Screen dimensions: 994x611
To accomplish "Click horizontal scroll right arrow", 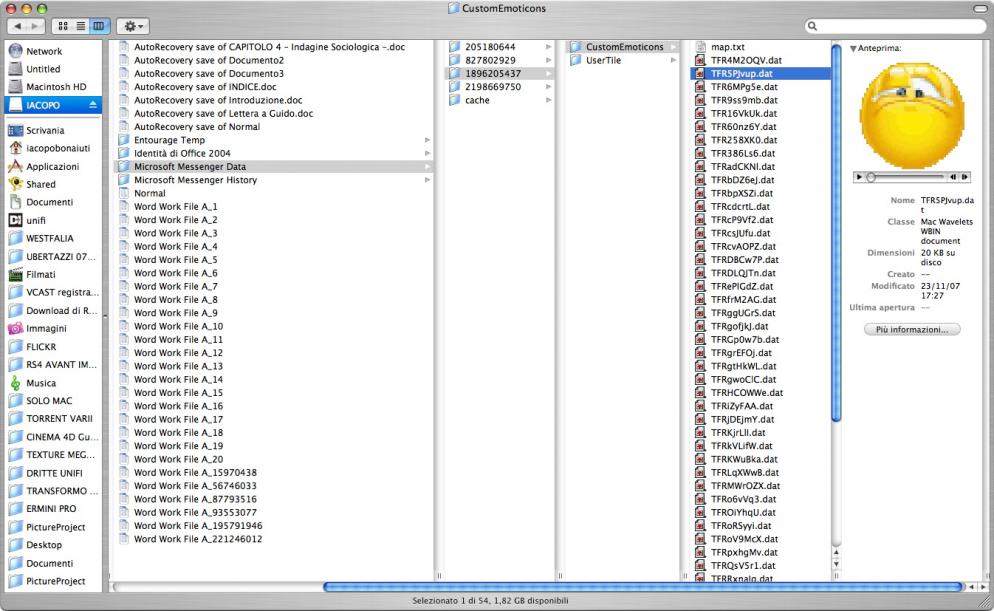I will 983,587.
